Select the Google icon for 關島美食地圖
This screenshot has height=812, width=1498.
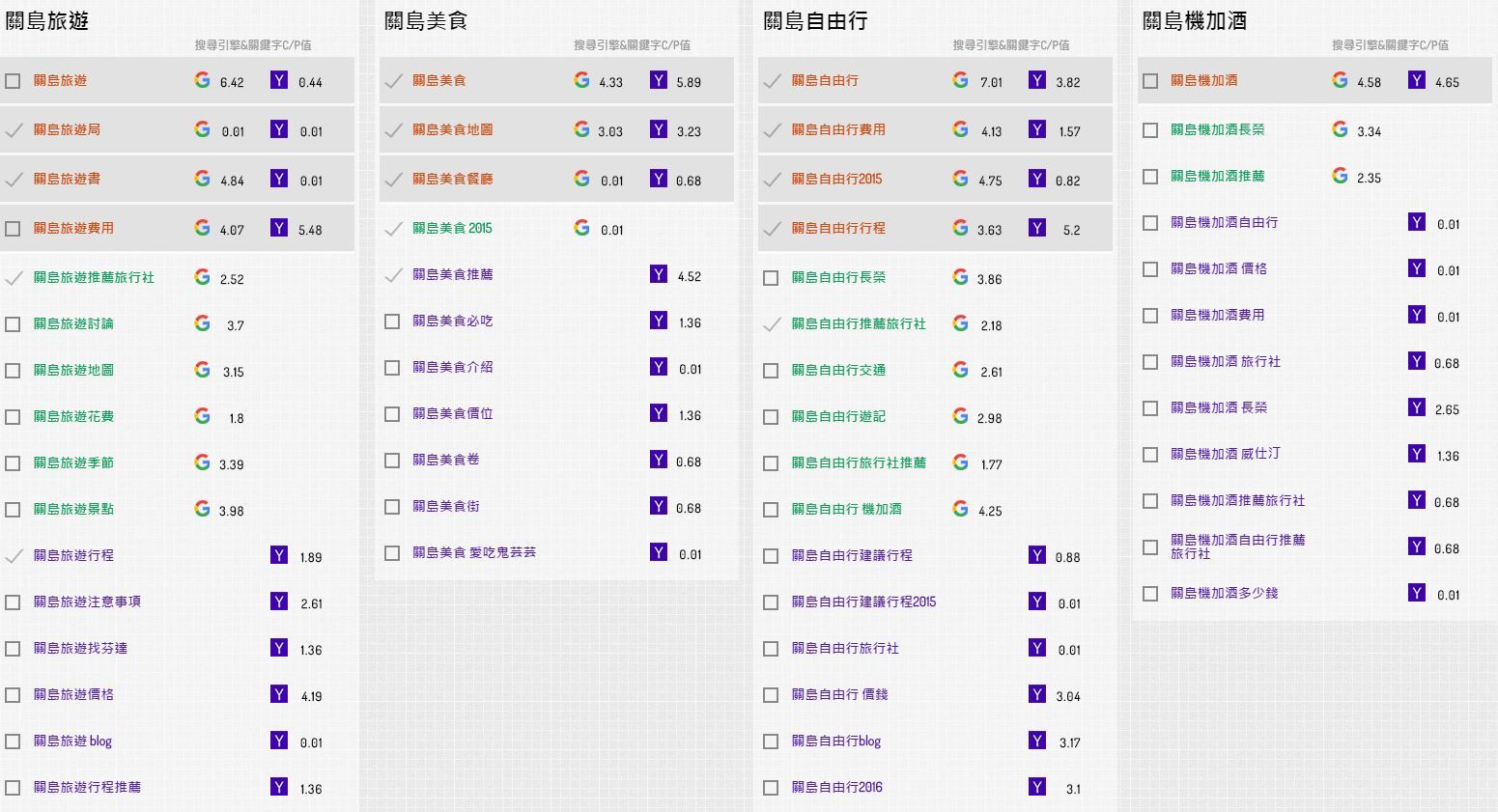click(581, 127)
